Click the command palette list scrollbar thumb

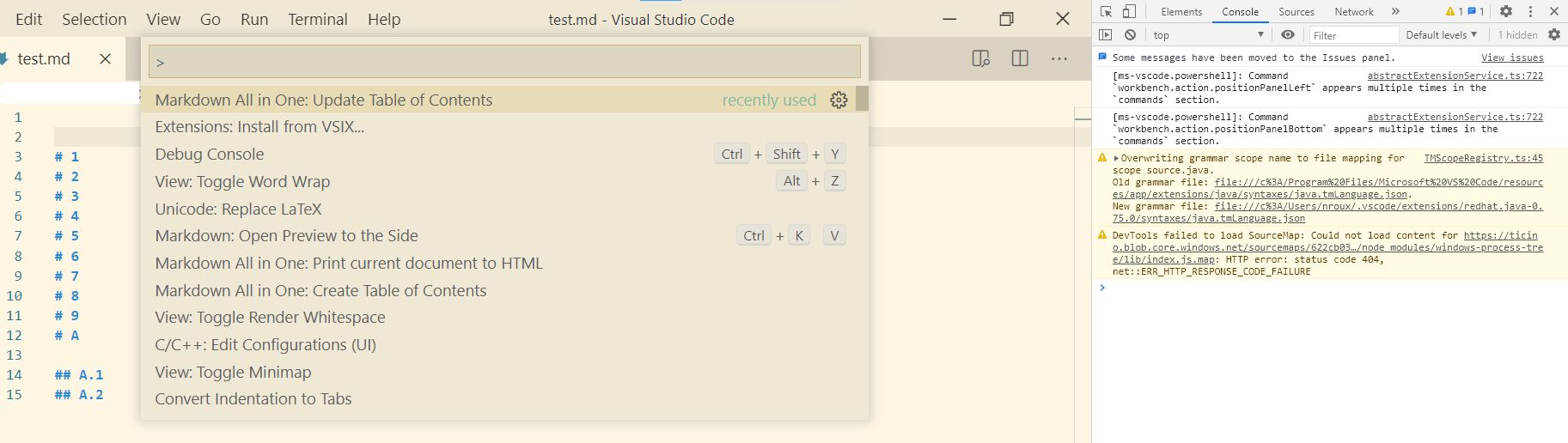(x=862, y=99)
